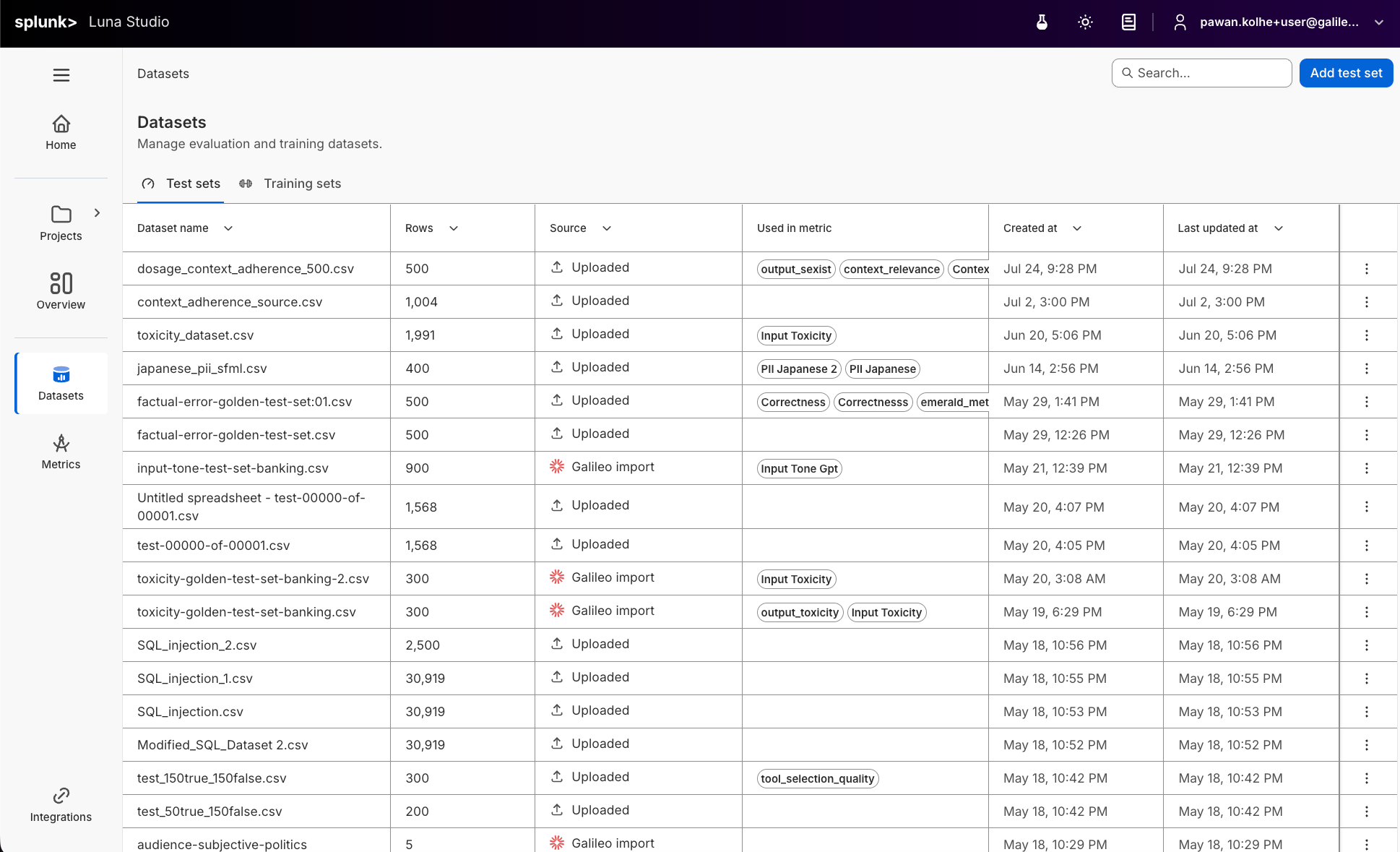Open dataset dosage_context_adherence_500.csv

246,269
